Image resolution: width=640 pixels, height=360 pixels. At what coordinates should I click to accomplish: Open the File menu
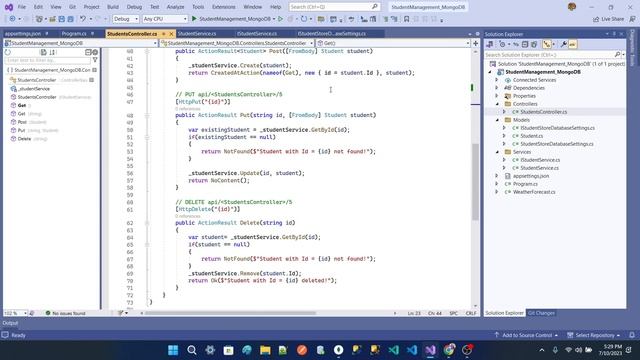(x=22, y=7)
